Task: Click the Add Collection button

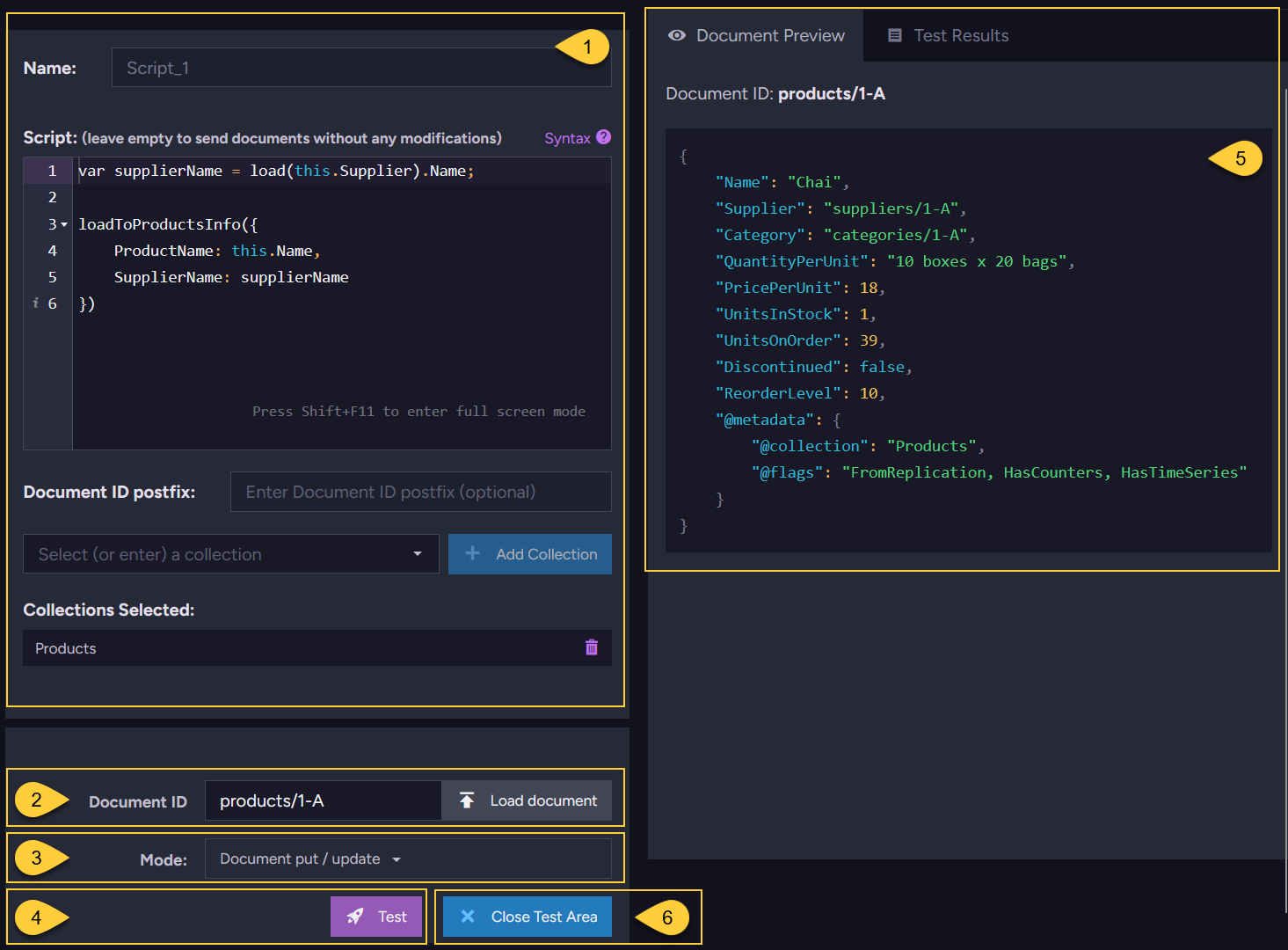Action: [530, 554]
